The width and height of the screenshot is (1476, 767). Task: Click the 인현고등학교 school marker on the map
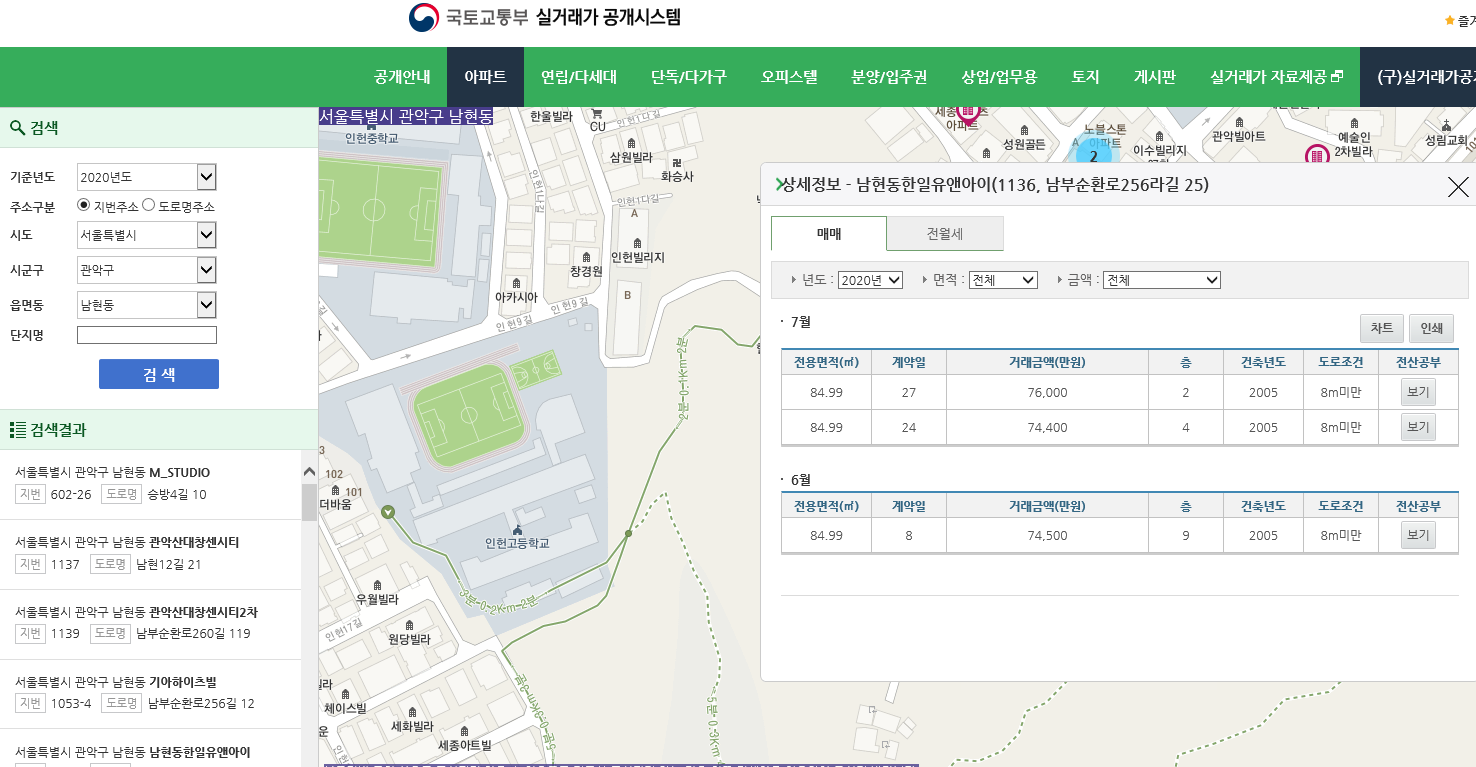520,532
